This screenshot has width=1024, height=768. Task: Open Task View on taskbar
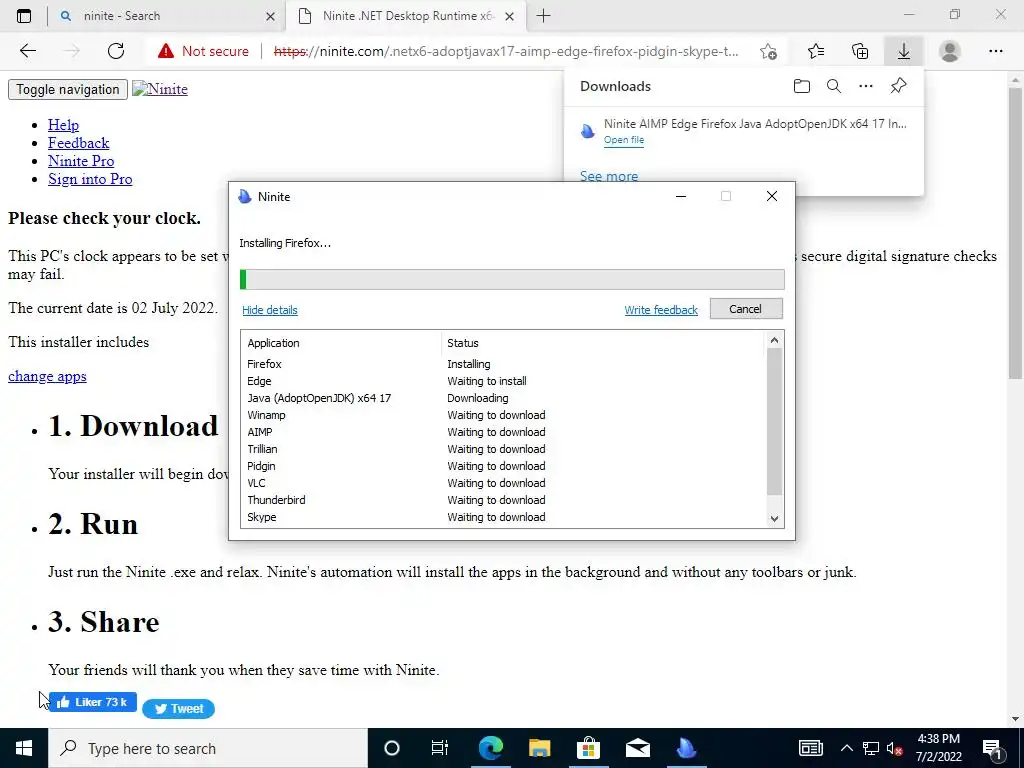440,748
